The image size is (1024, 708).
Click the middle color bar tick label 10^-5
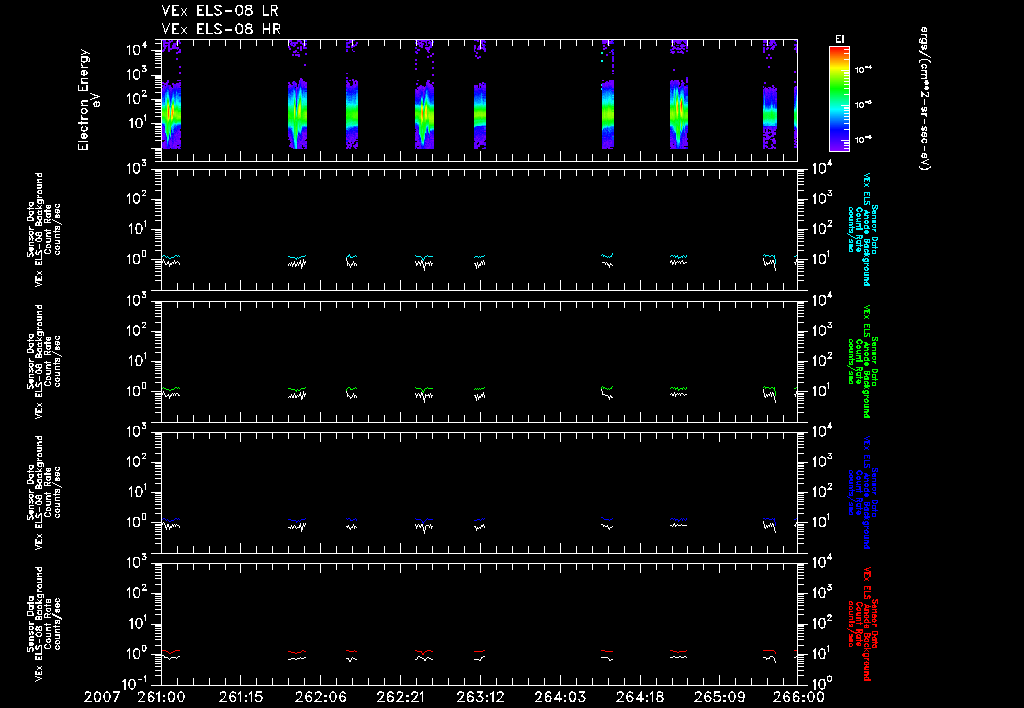pos(863,104)
